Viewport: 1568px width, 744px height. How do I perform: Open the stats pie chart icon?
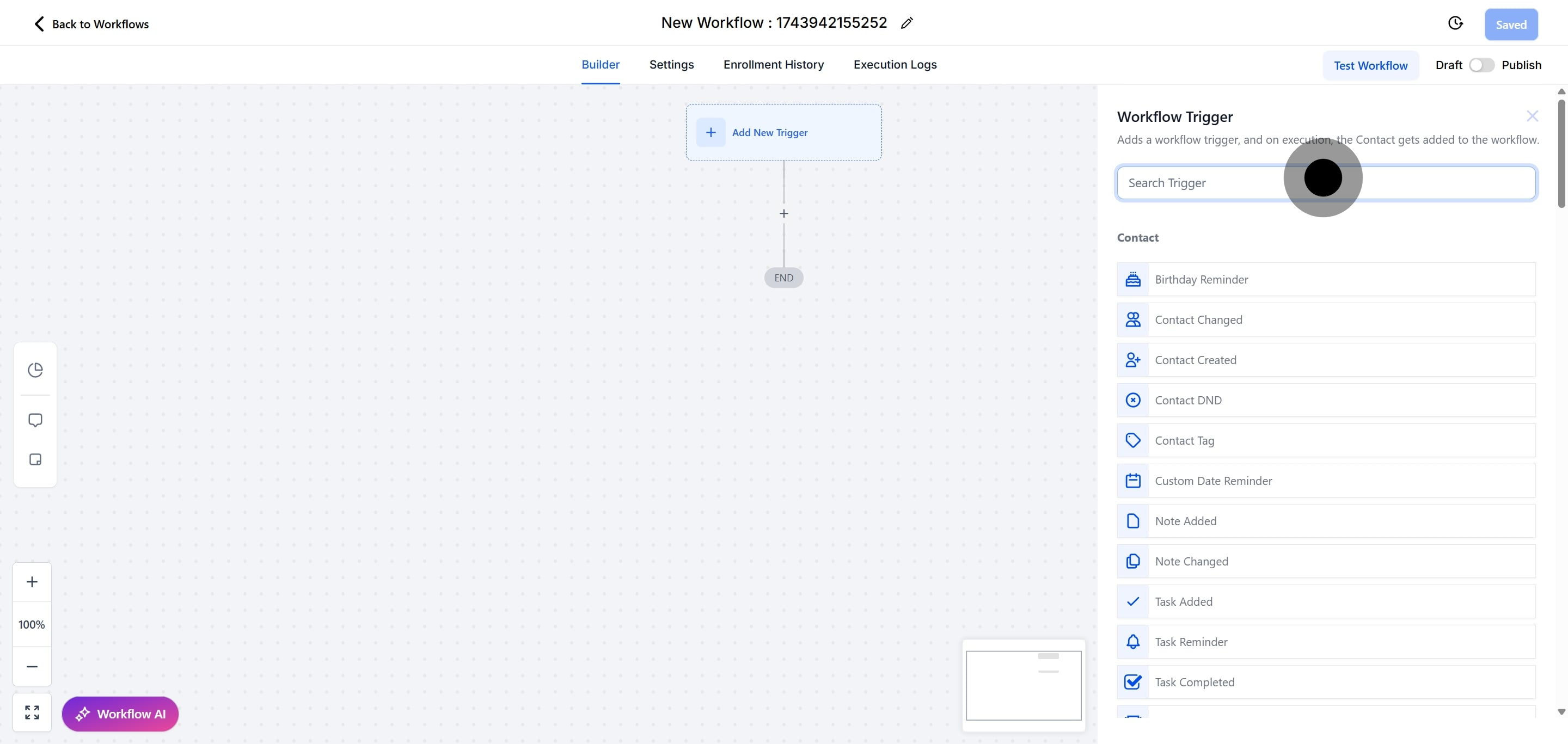[35, 370]
